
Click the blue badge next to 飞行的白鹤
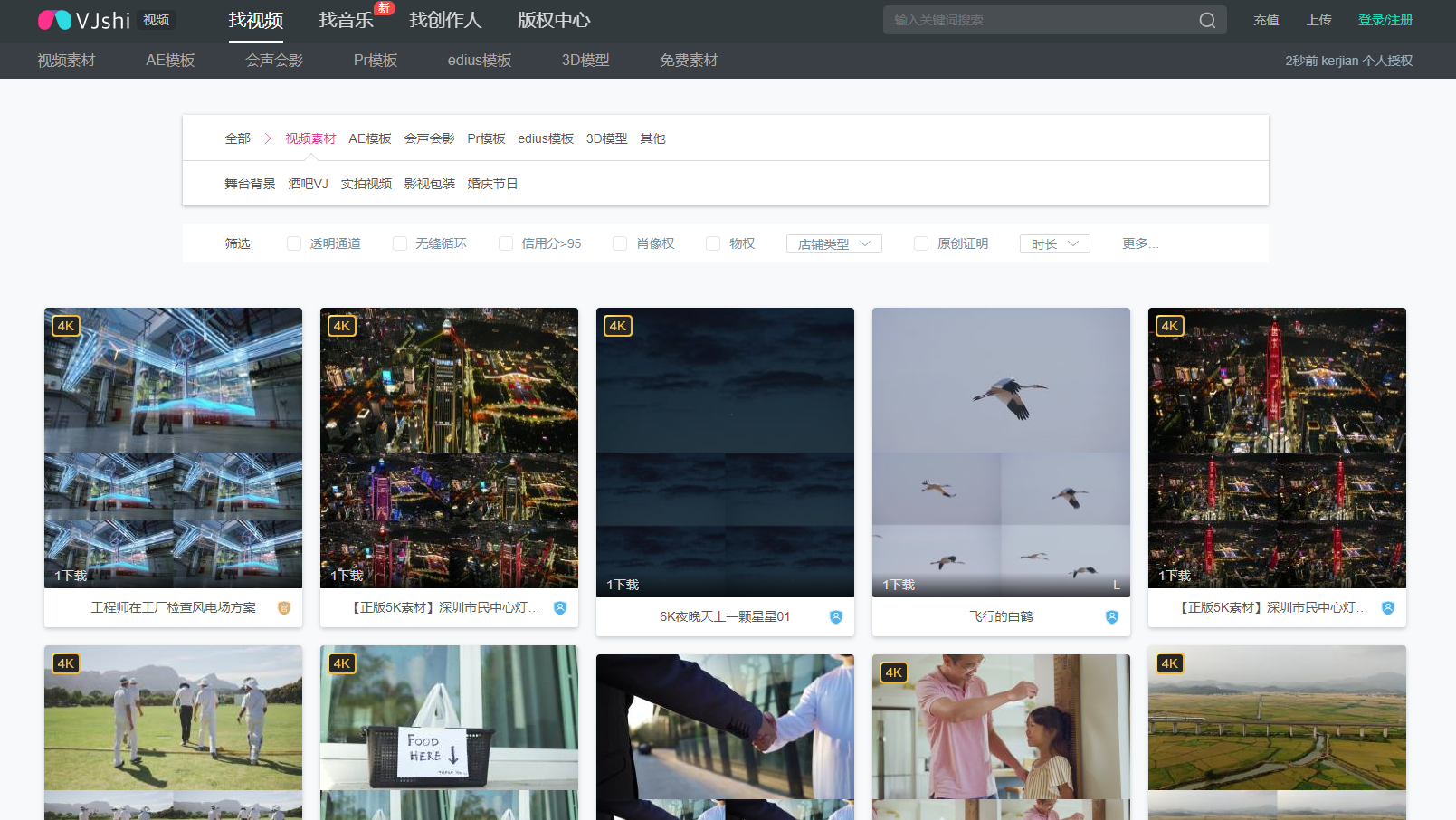point(1110,616)
